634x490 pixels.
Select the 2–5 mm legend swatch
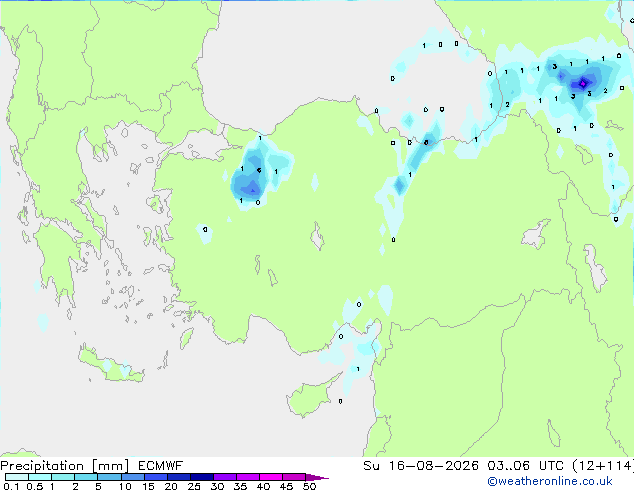tap(86, 477)
